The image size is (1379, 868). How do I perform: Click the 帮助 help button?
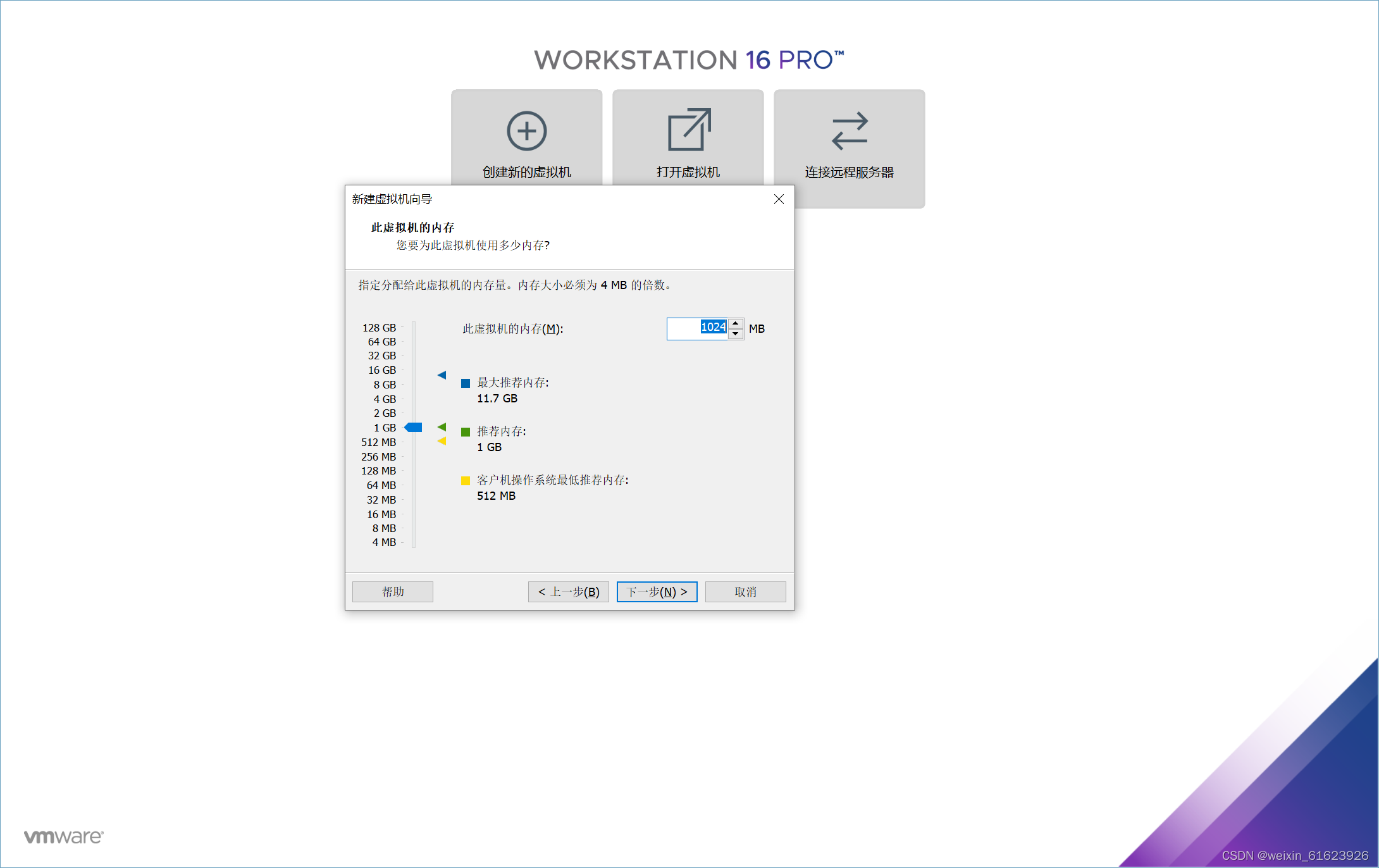[392, 592]
